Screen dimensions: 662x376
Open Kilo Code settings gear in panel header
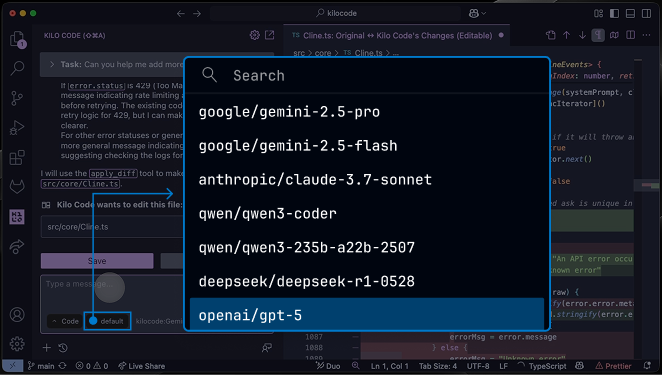(255, 35)
